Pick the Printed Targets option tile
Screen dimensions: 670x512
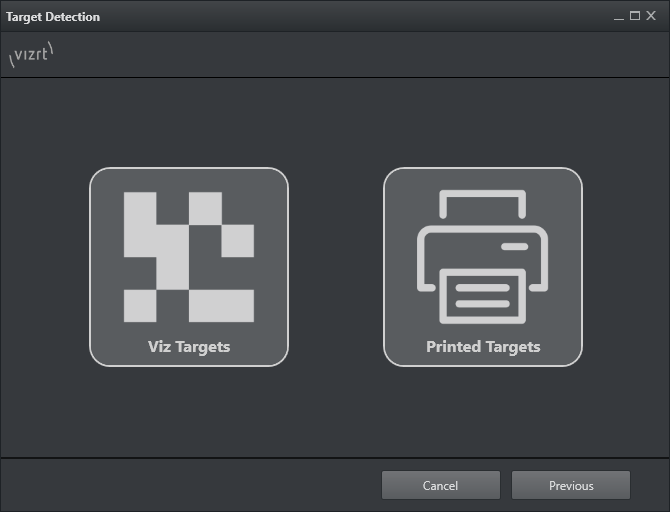pyautogui.click(x=483, y=266)
